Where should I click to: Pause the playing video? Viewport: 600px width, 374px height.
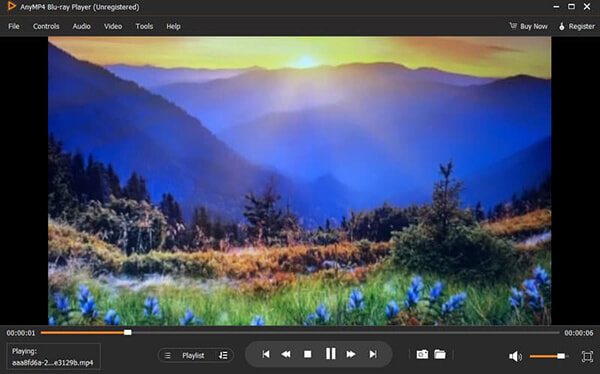[x=331, y=354]
